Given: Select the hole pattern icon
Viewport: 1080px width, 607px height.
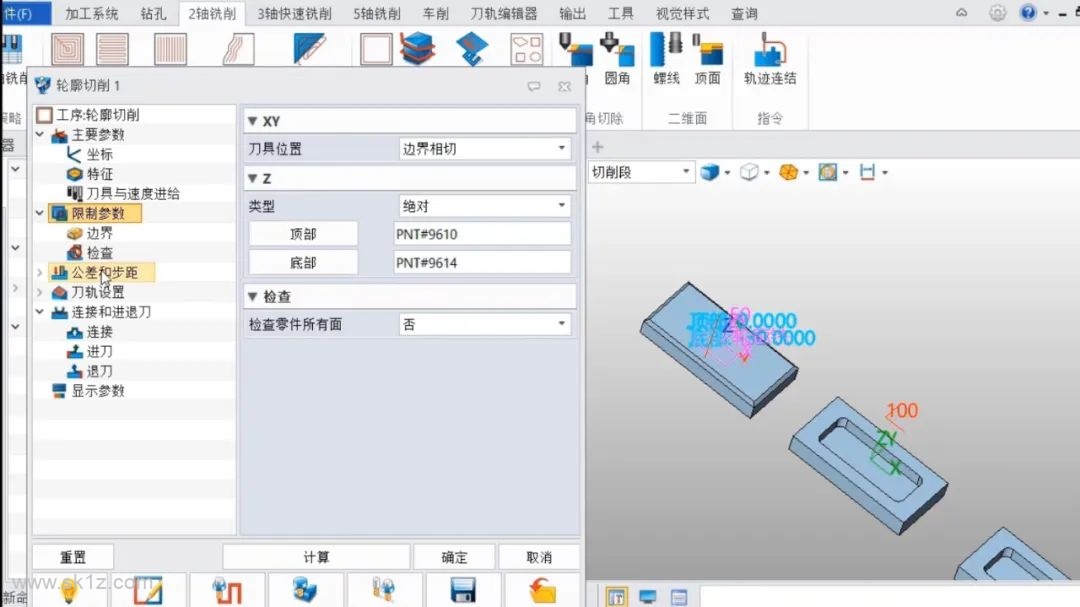Looking at the screenshot, I should [x=527, y=50].
